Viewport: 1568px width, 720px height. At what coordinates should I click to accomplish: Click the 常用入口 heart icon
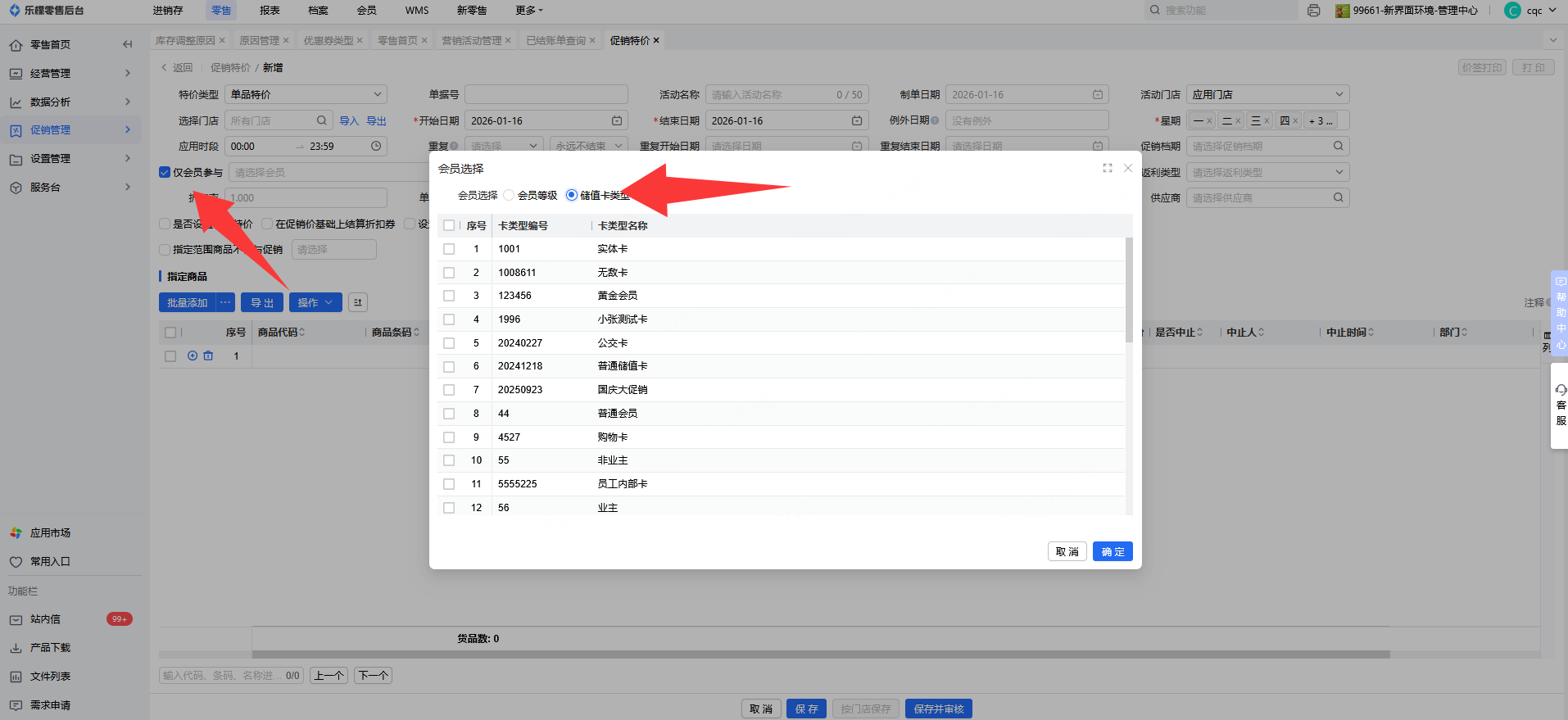(x=16, y=562)
